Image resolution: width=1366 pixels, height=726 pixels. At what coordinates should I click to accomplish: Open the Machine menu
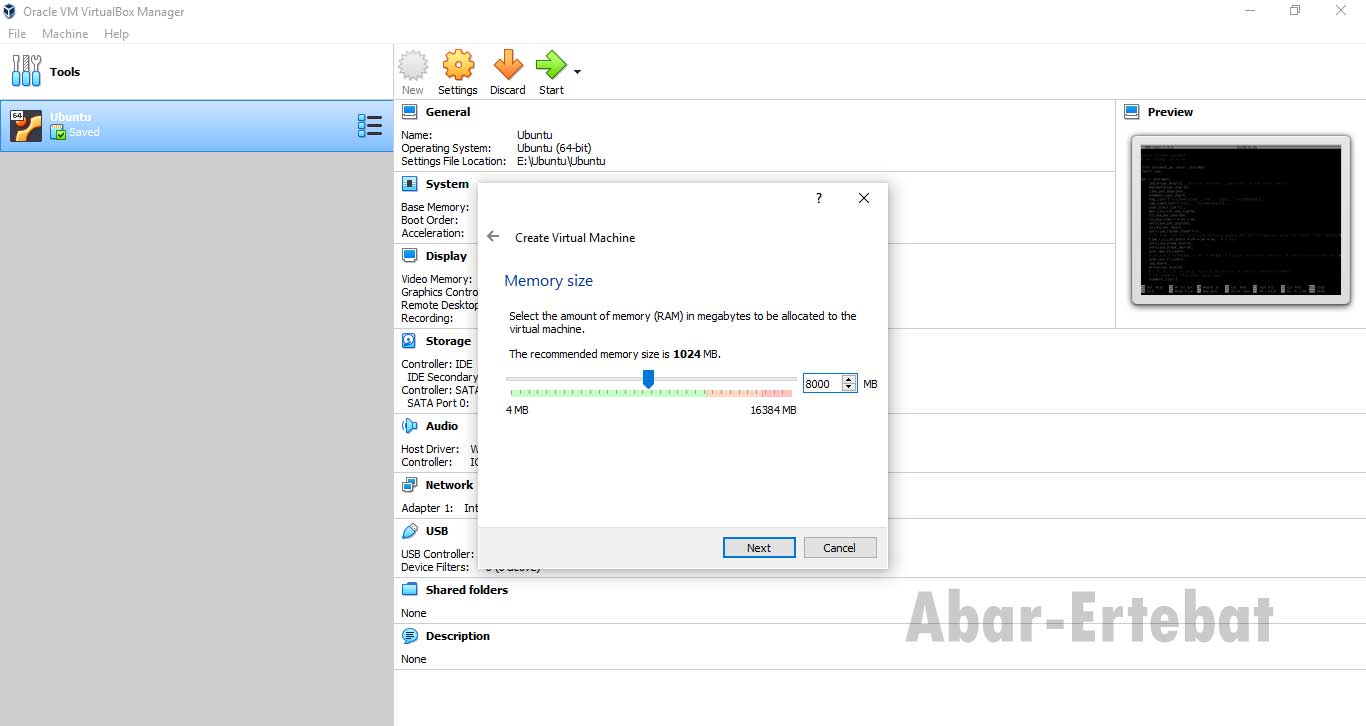pos(65,34)
